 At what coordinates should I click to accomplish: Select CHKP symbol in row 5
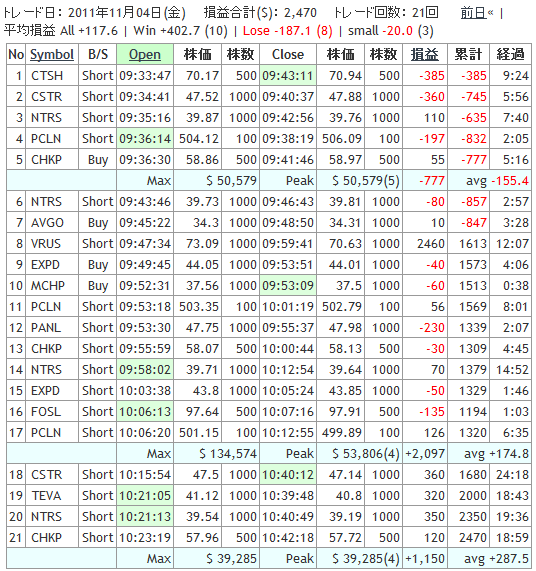coord(47,160)
